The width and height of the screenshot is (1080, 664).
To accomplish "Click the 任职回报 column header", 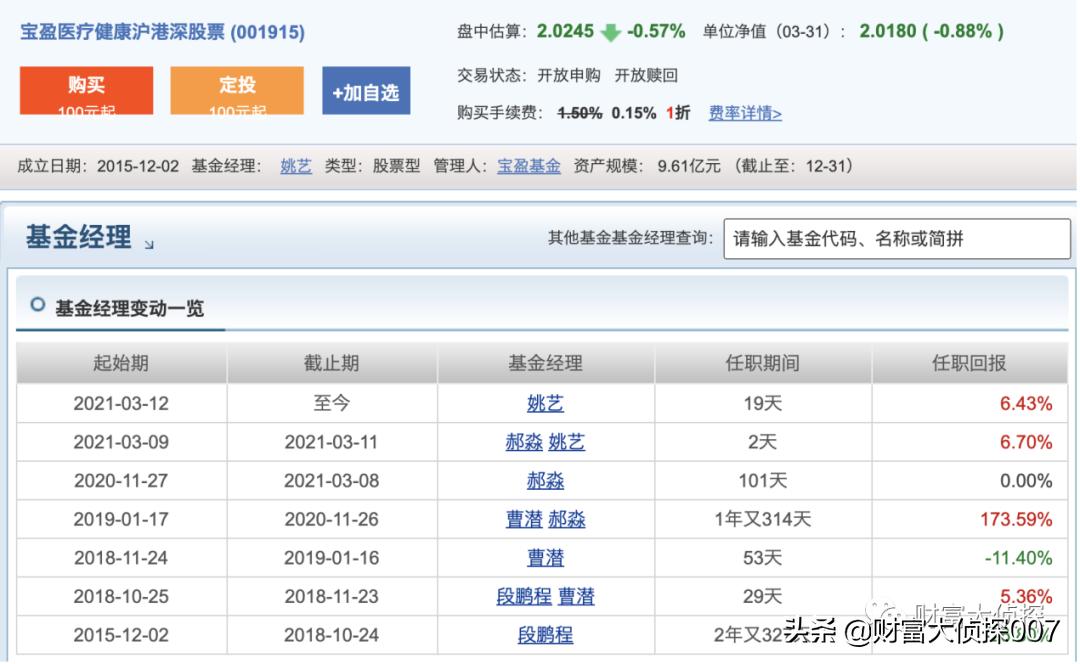I will (x=969, y=364).
